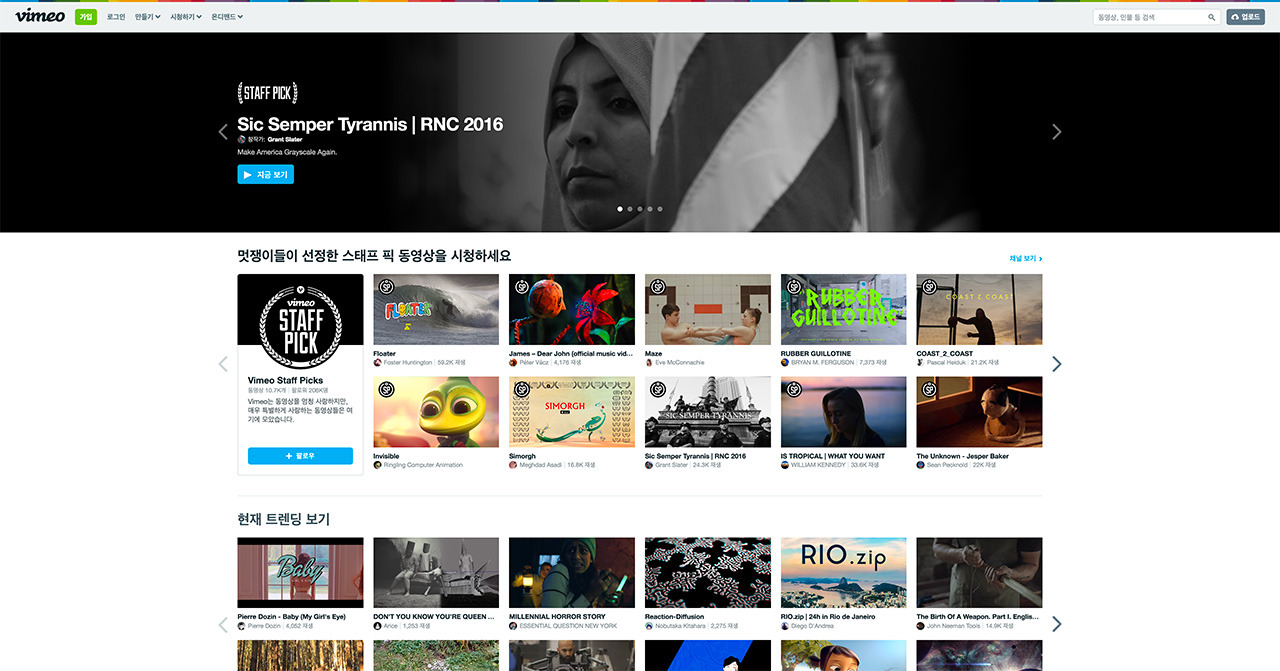Viewport: 1280px width, 671px height.
Task: Click the search magnifier icon
Action: (x=1212, y=17)
